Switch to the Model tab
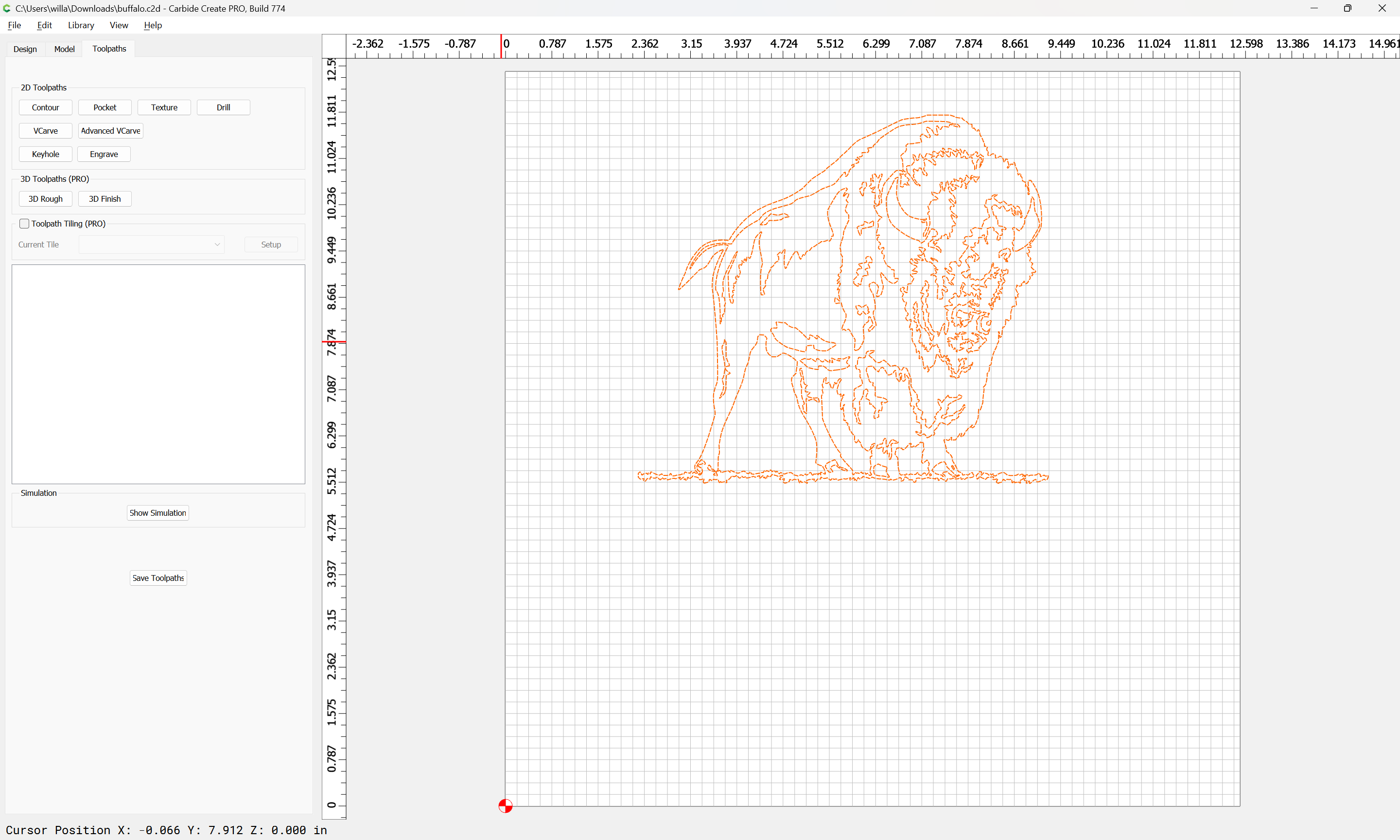The height and width of the screenshot is (840, 1400). click(65, 49)
